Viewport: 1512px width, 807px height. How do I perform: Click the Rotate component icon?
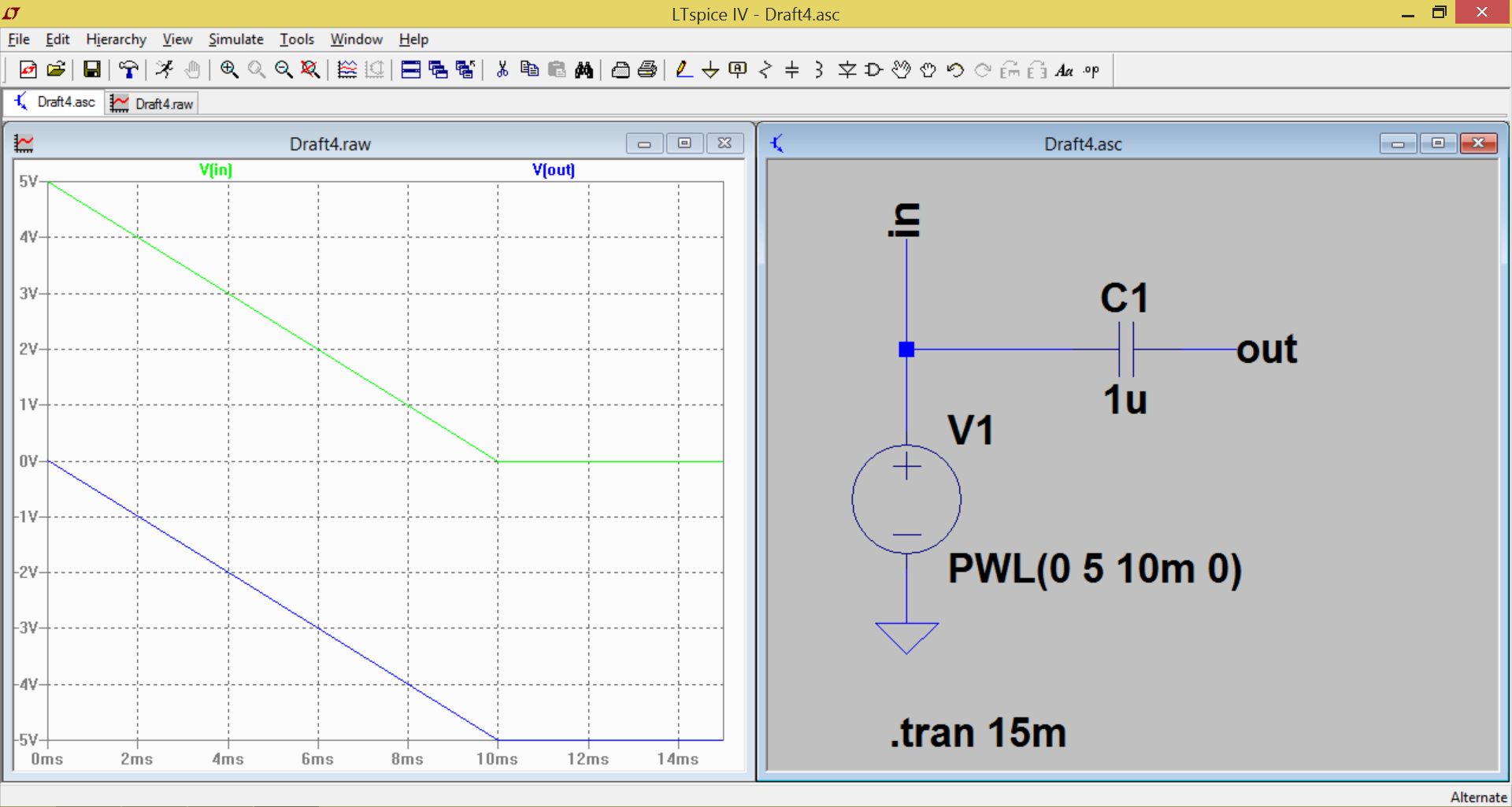(x=1010, y=70)
